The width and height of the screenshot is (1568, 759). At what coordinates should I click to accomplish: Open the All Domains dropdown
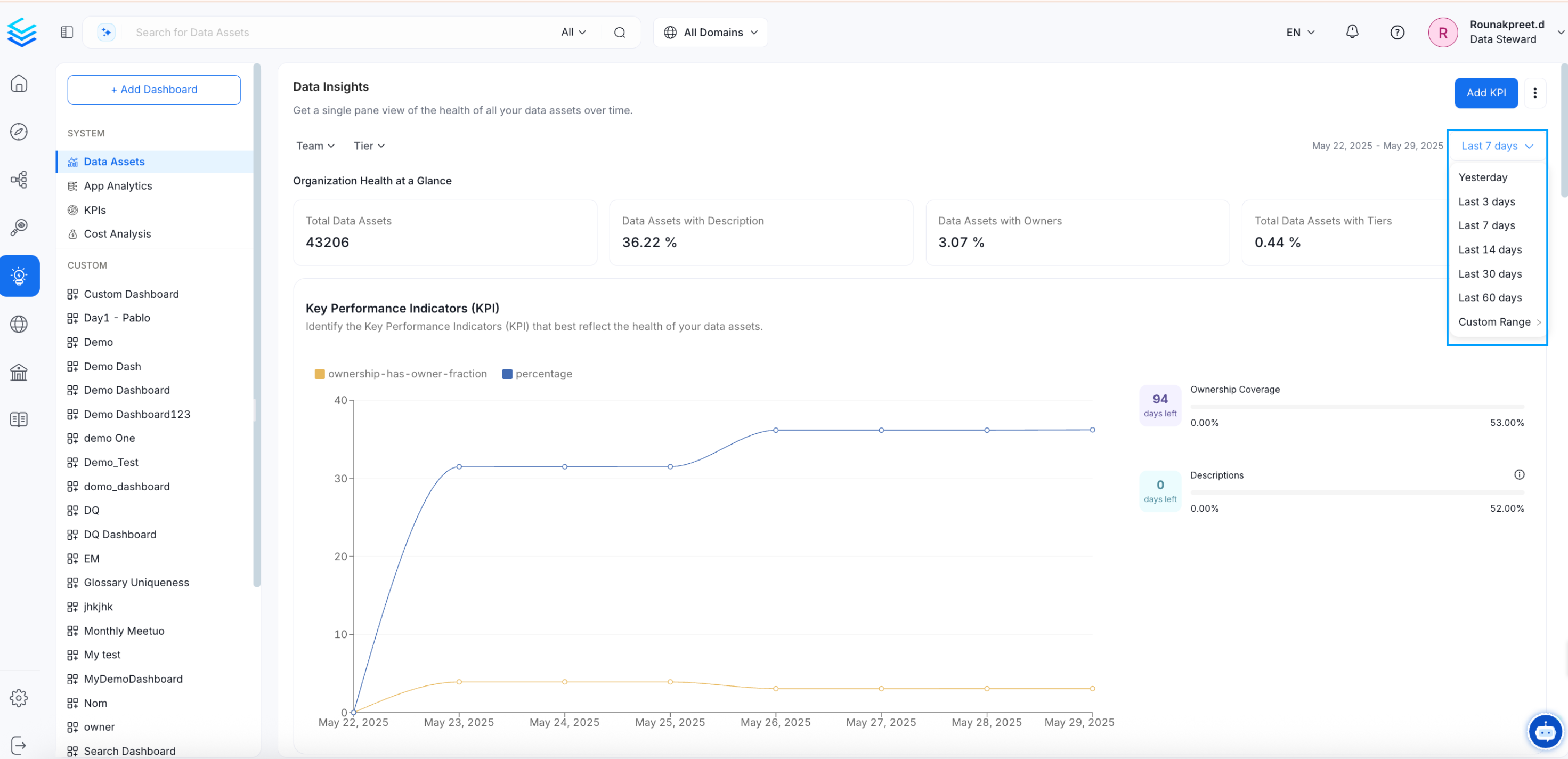pyautogui.click(x=710, y=31)
